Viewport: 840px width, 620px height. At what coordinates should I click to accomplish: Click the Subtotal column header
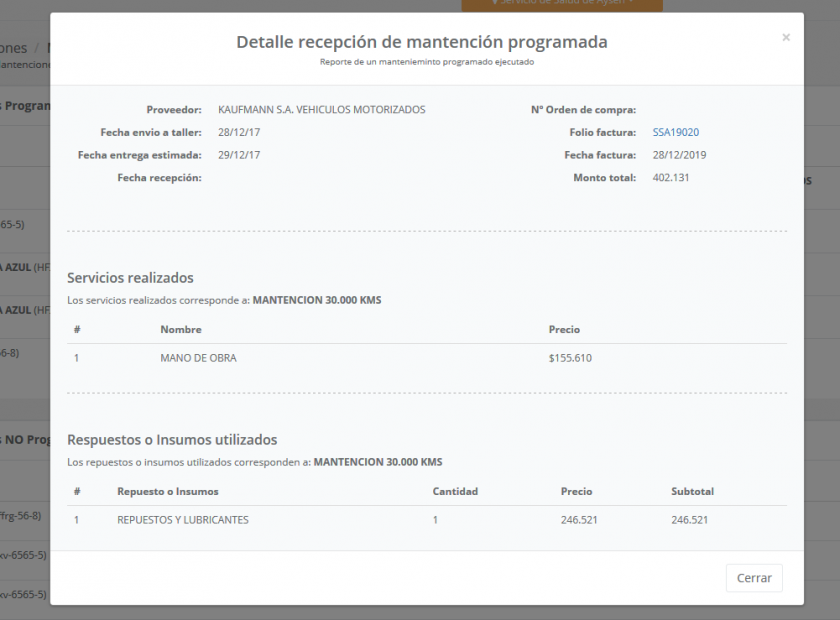pos(692,491)
